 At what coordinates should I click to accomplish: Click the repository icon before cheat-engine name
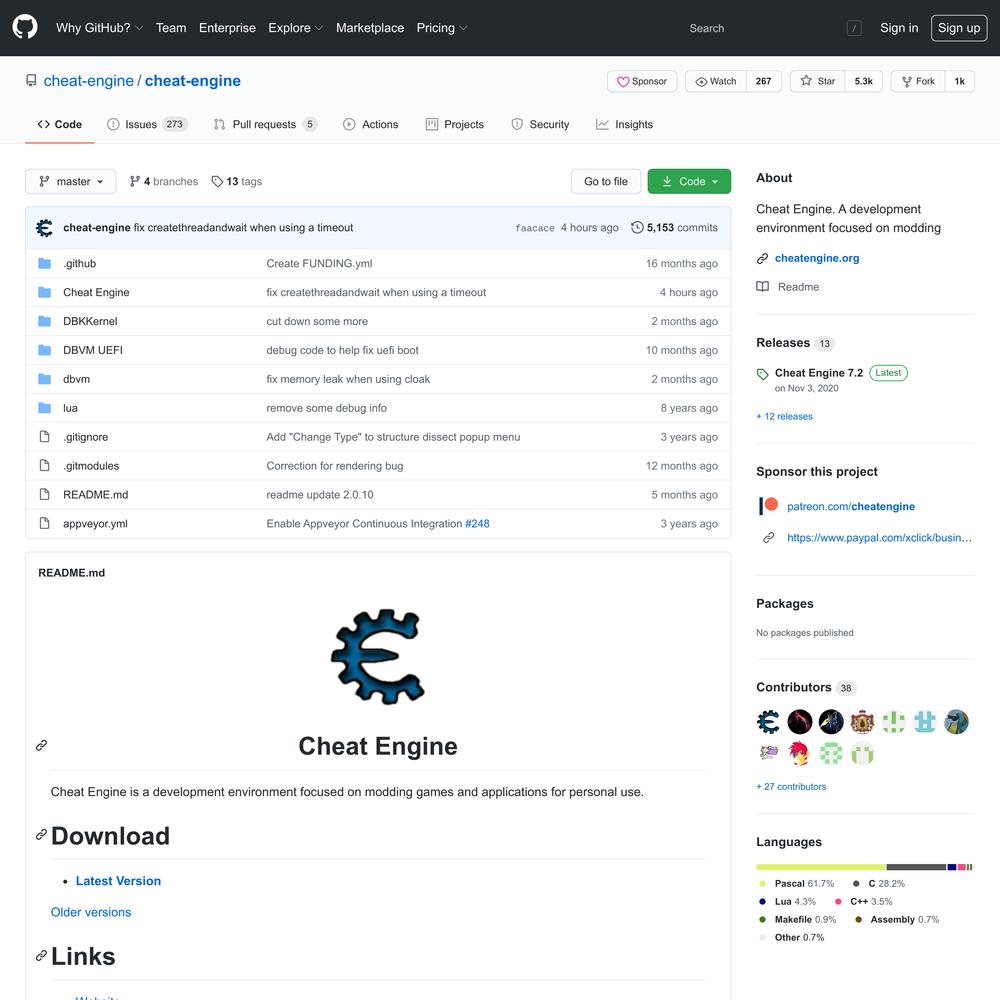pyautogui.click(x=31, y=80)
